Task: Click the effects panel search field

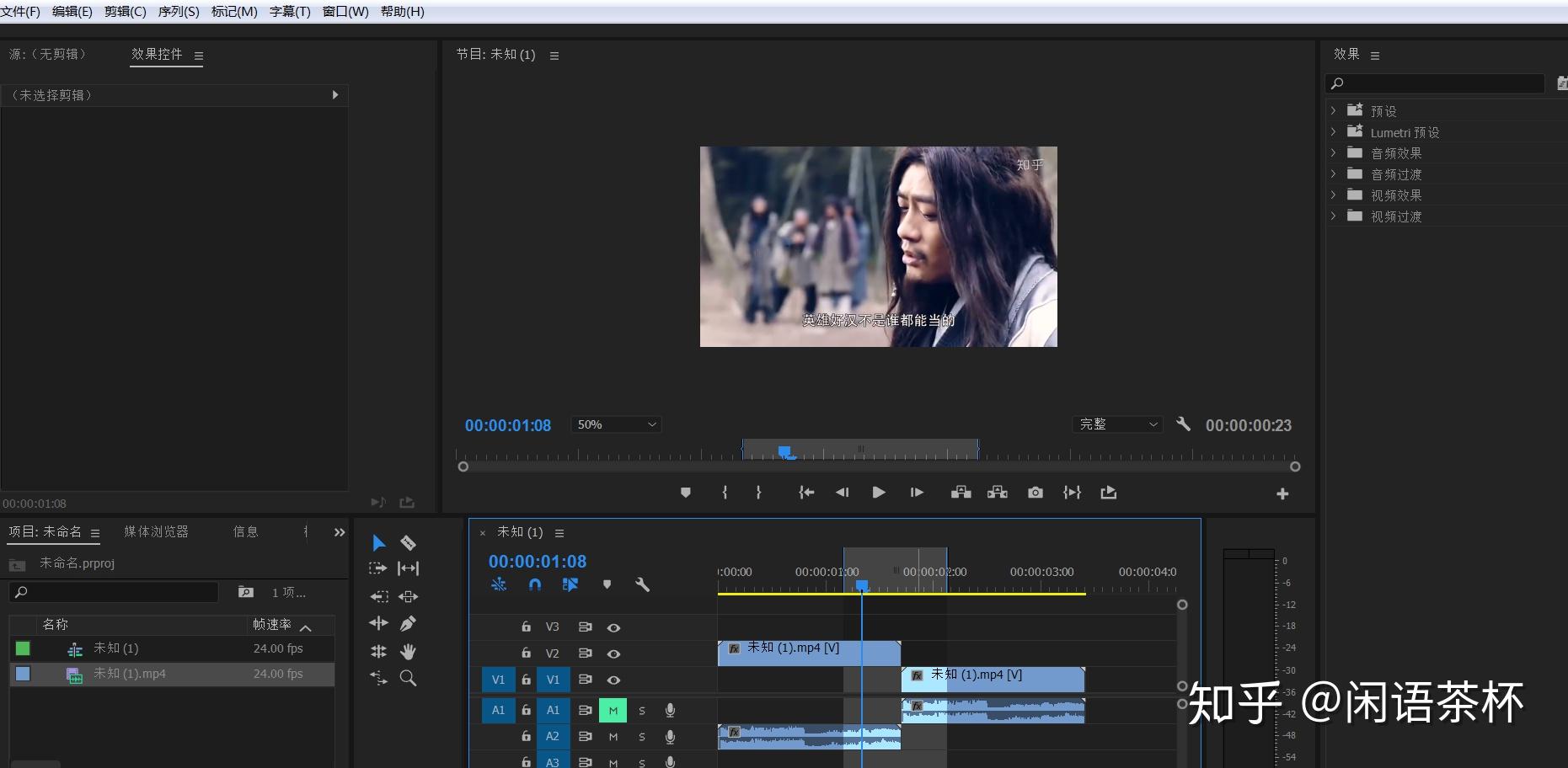Action: tap(1435, 83)
